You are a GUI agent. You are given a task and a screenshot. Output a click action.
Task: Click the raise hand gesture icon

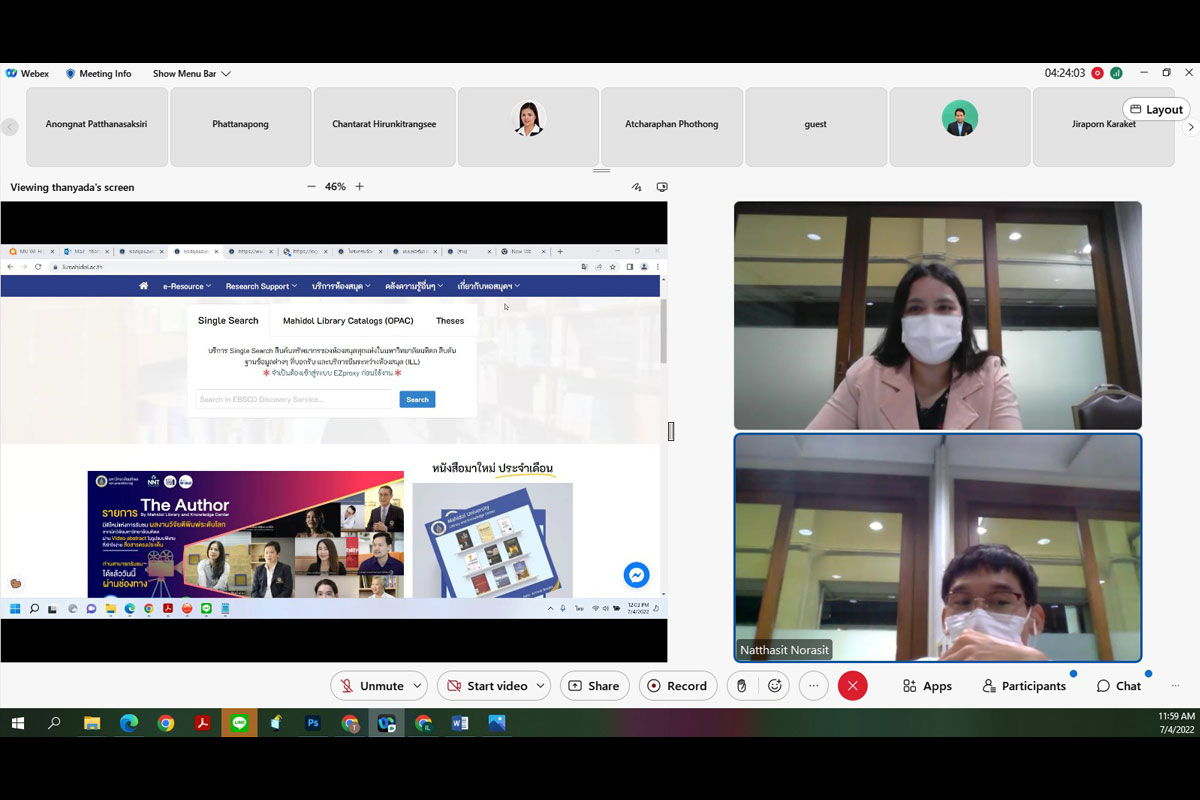741,686
